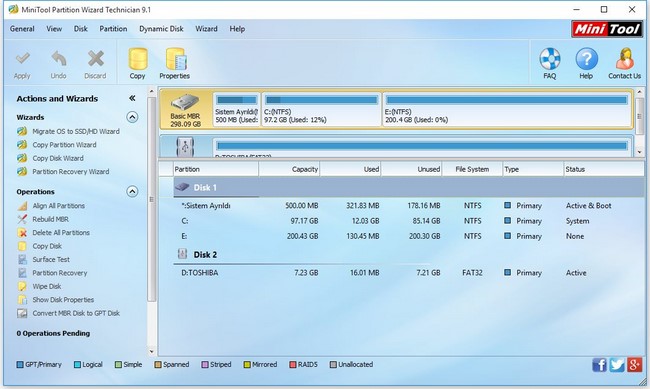Select the Disk 2 row in partition list
This screenshot has height=389, width=650.
(x=409, y=255)
